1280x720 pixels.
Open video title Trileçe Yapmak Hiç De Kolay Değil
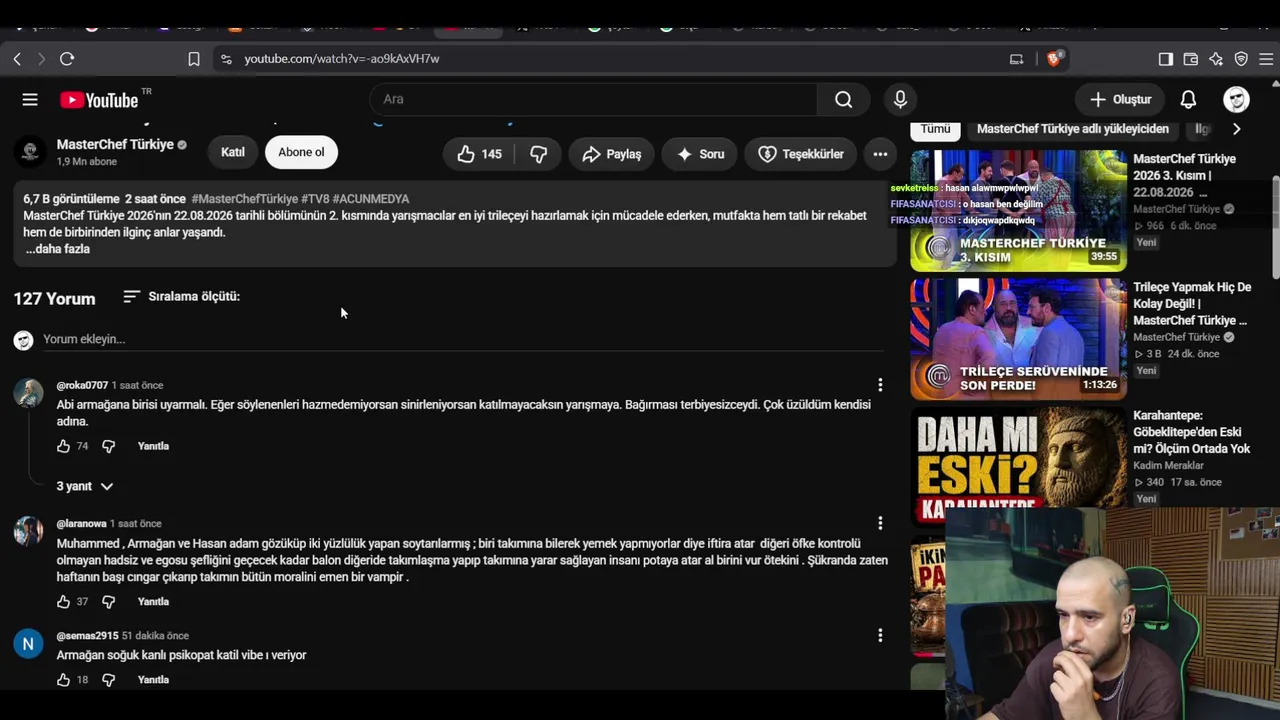(x=1192, y=304)
